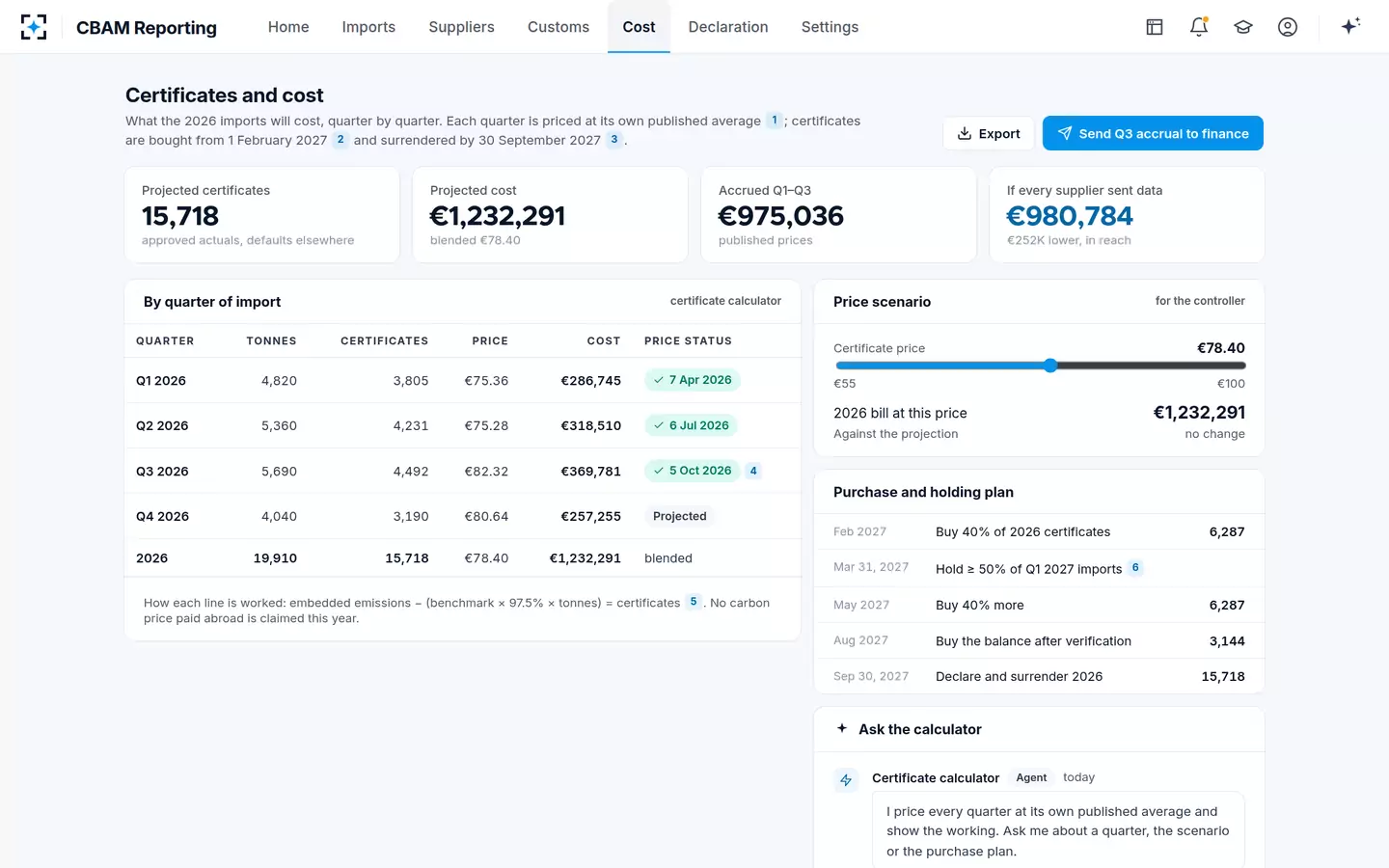This screenshot has width=1389, height=868.
Task: Click the Certificate price slider handle
Action: [1050, 366]
